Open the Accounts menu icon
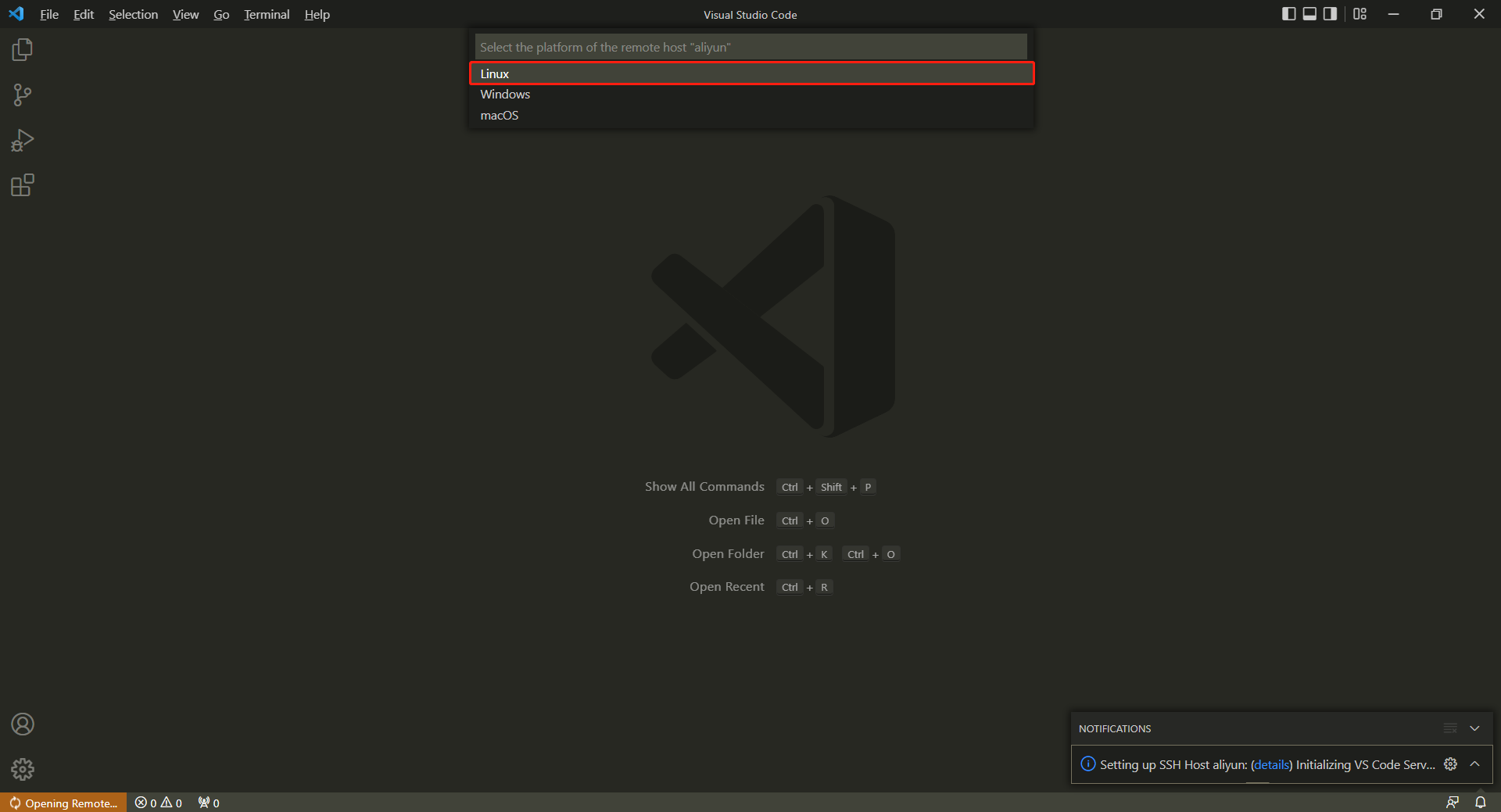This screenshot has height=812, width=1501. click(x=23, y=724)
